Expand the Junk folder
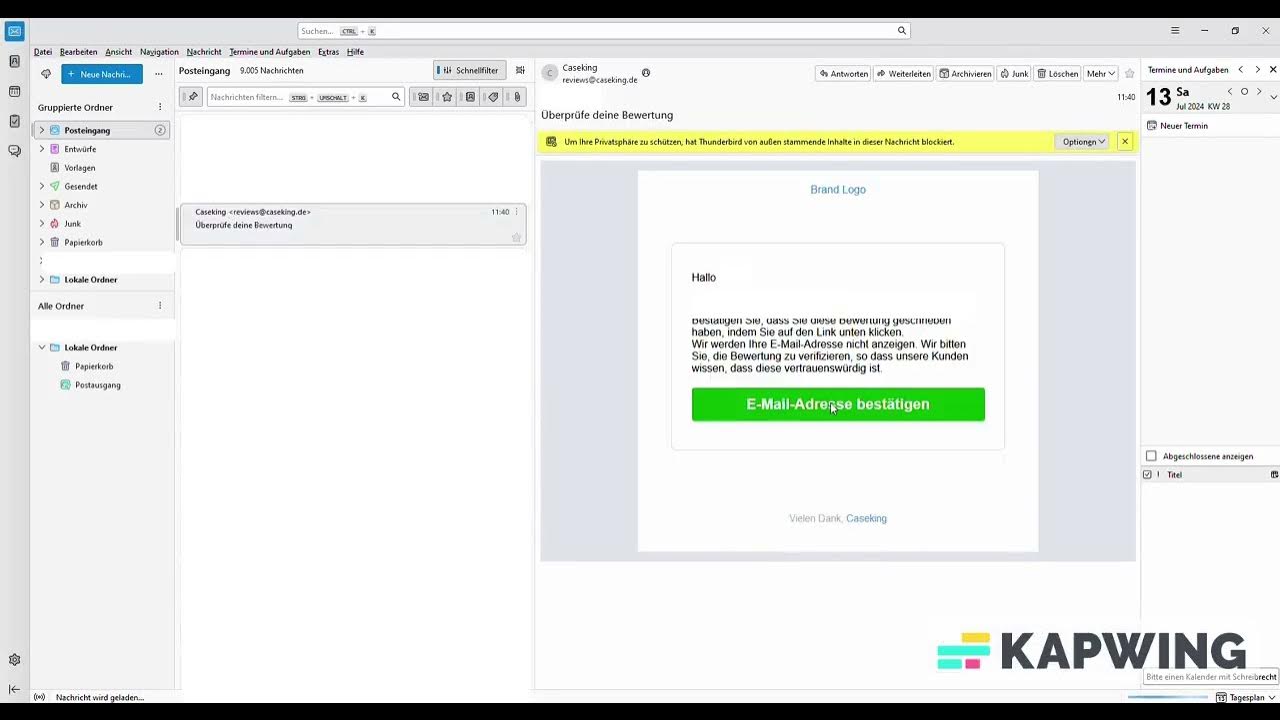 click(42, 224)
